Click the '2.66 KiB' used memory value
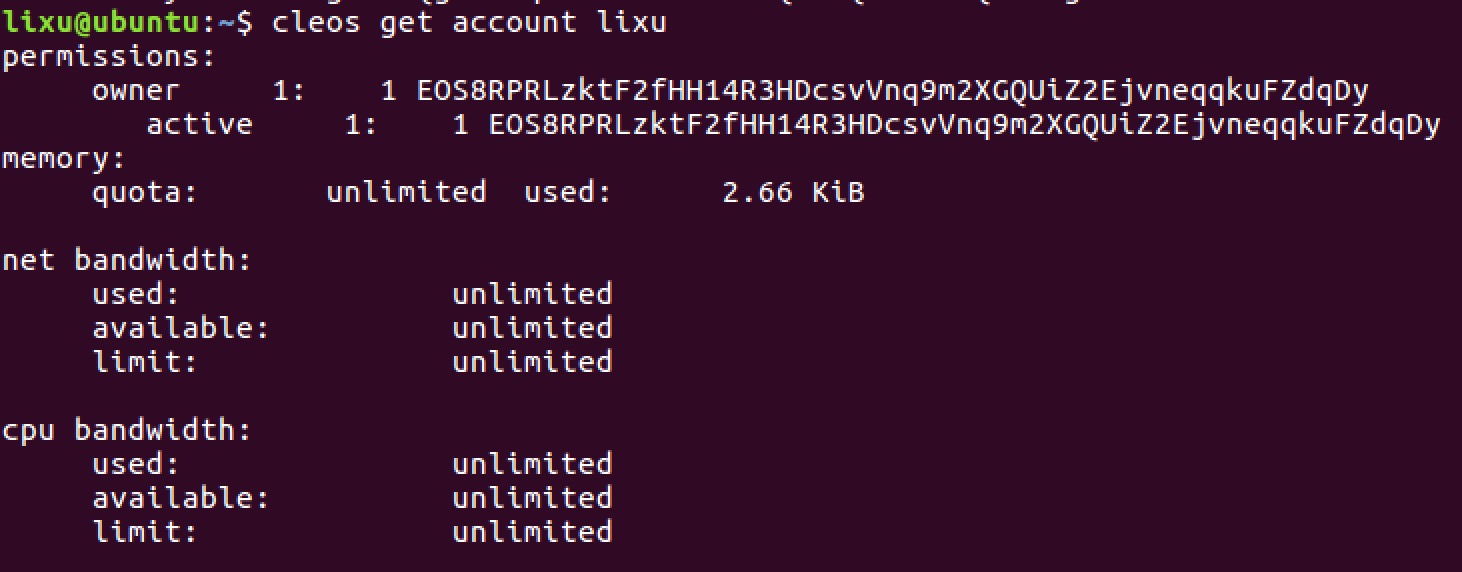 pos(793,193)
